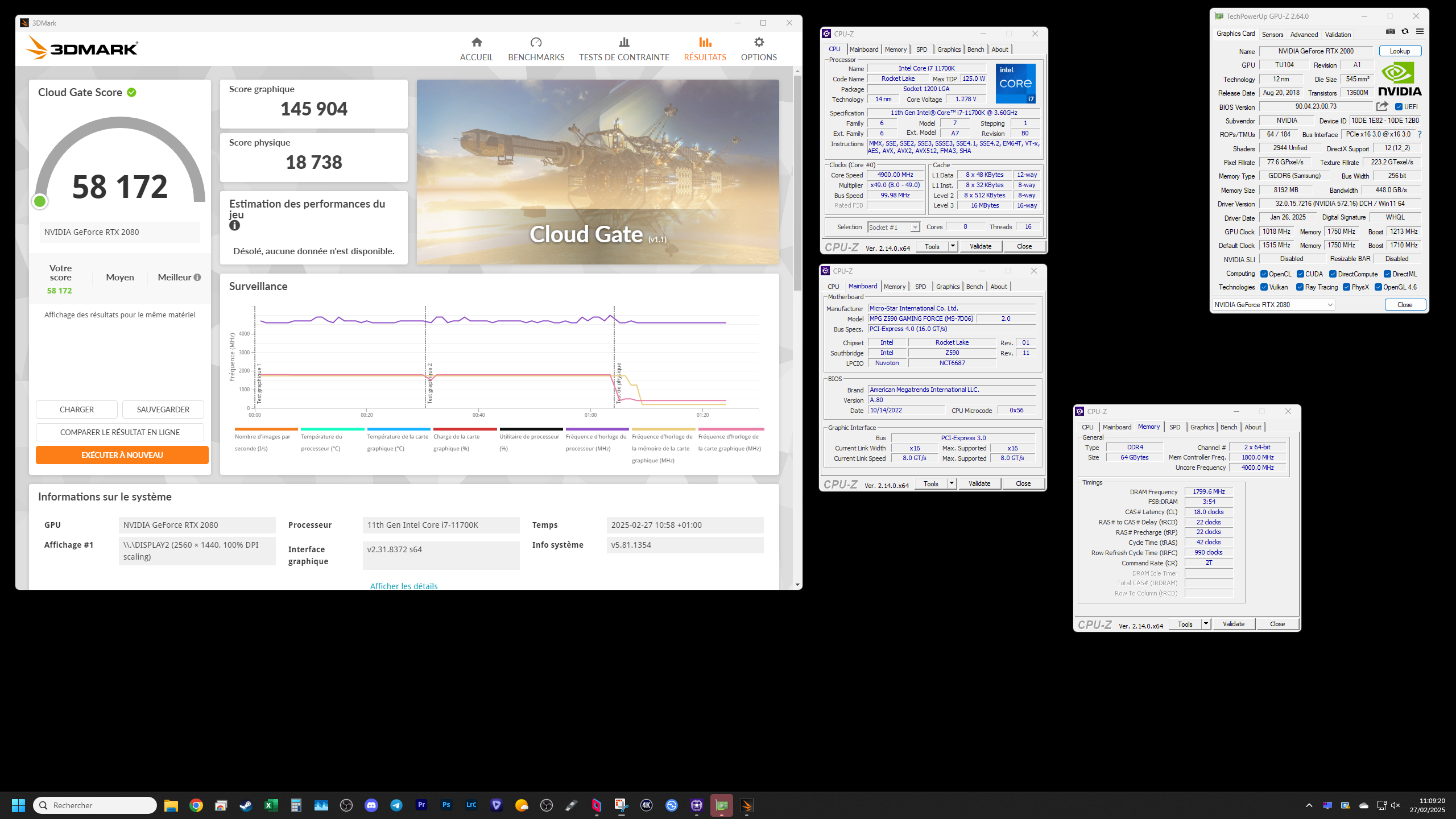Click the GPU-Z taskbar icon
This screenshot has width=1456, height=819.
tap(722, 805)
